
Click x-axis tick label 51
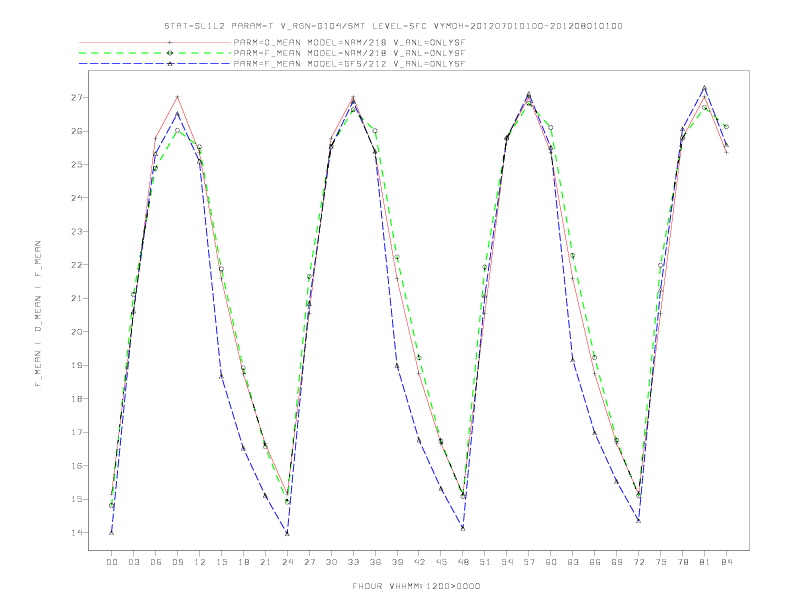[485, 562]
